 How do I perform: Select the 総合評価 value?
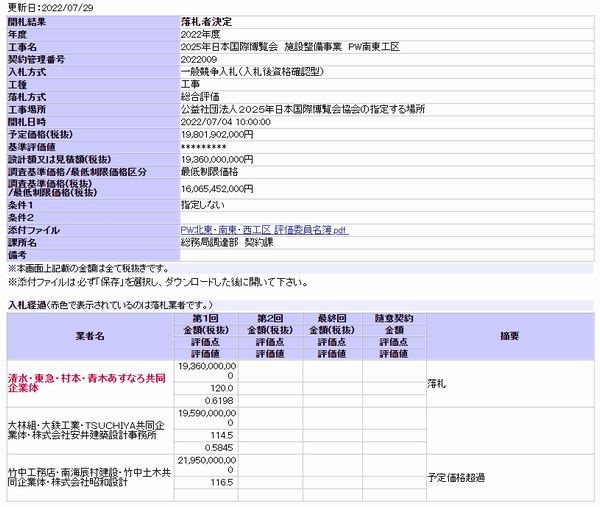200,97
